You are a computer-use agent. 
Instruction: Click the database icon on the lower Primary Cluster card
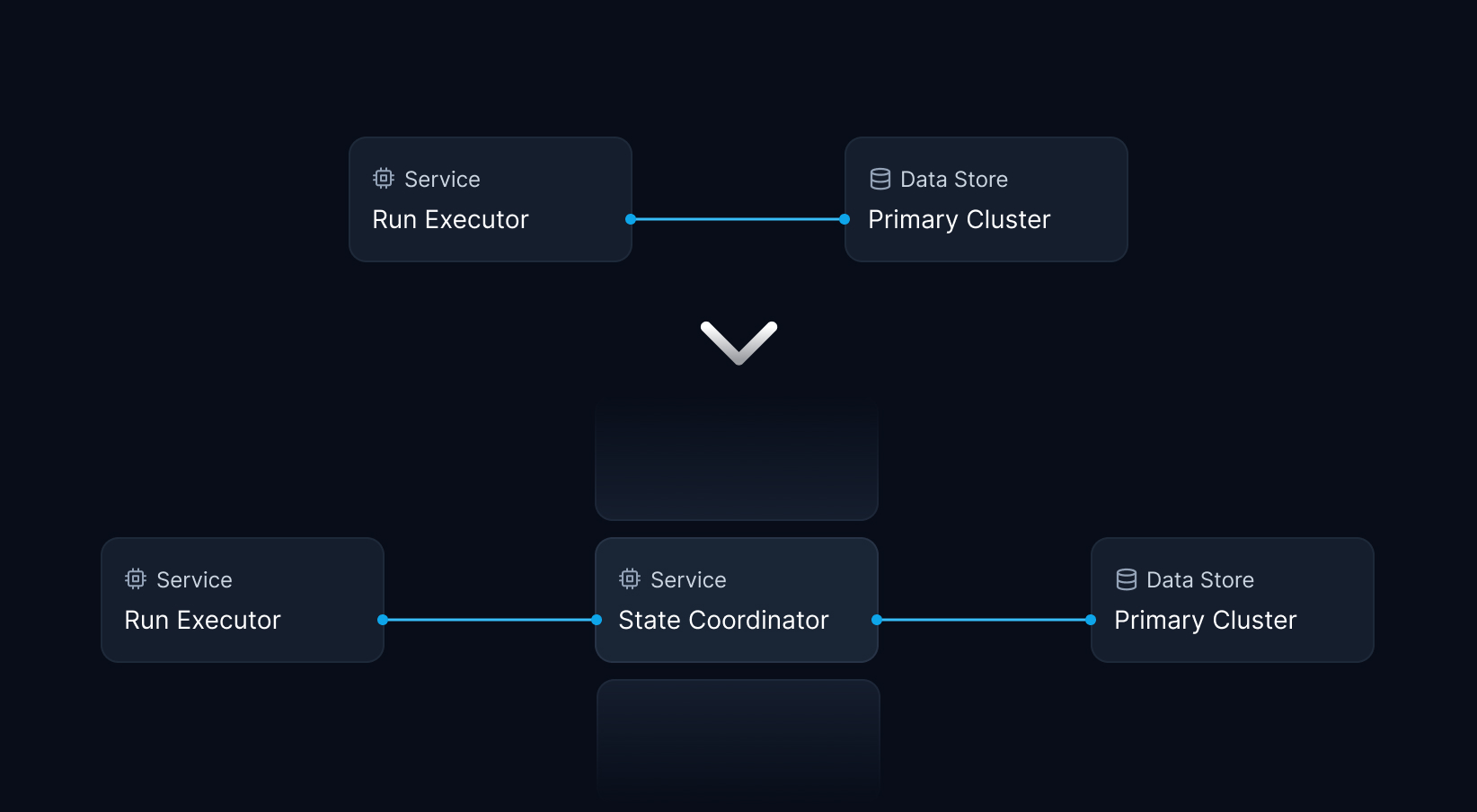coord(1127,579)
